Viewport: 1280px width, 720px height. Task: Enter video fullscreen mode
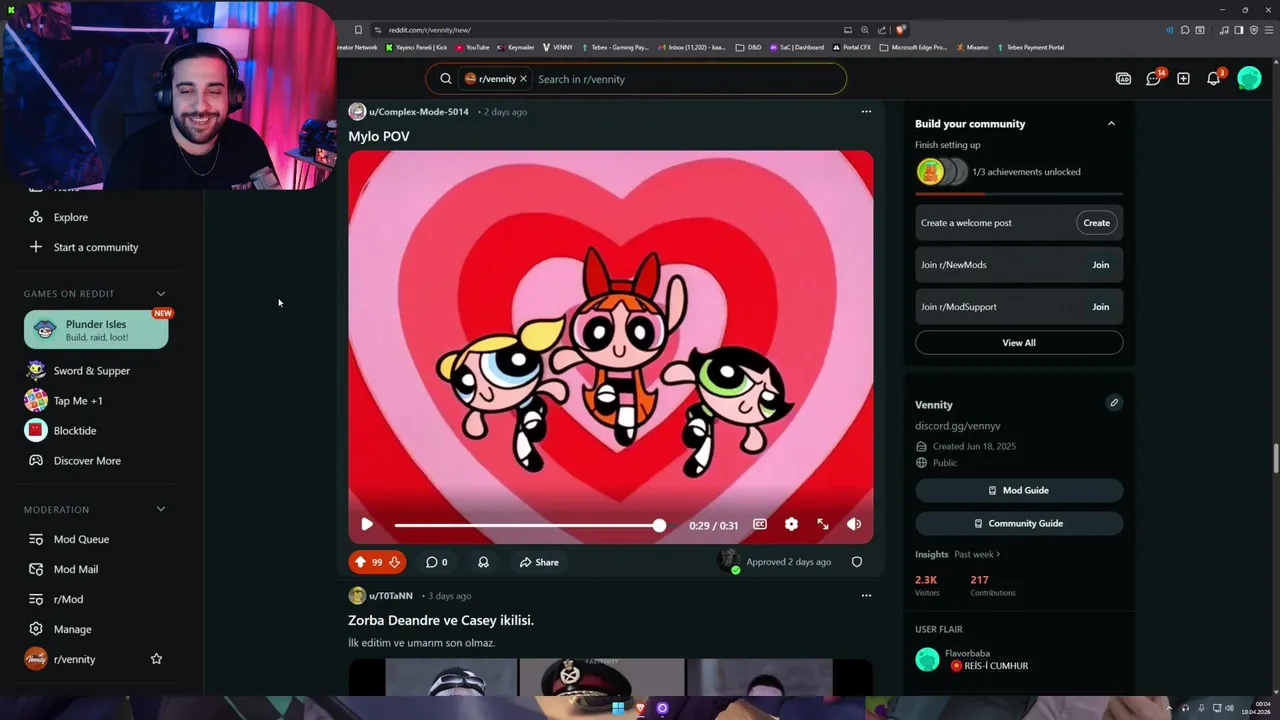(x=822, y=524)
